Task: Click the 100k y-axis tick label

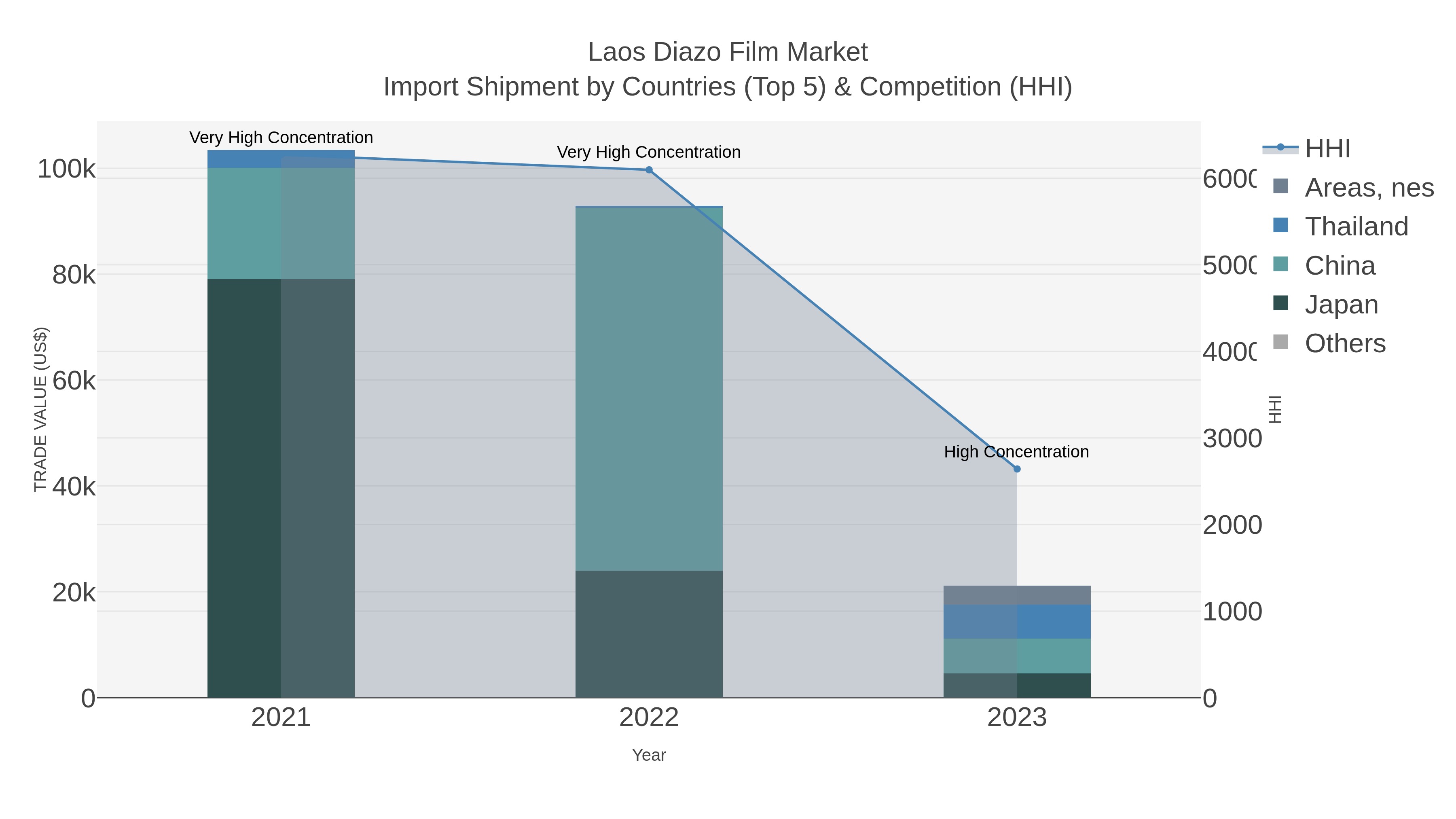Action: coord(66,169)
